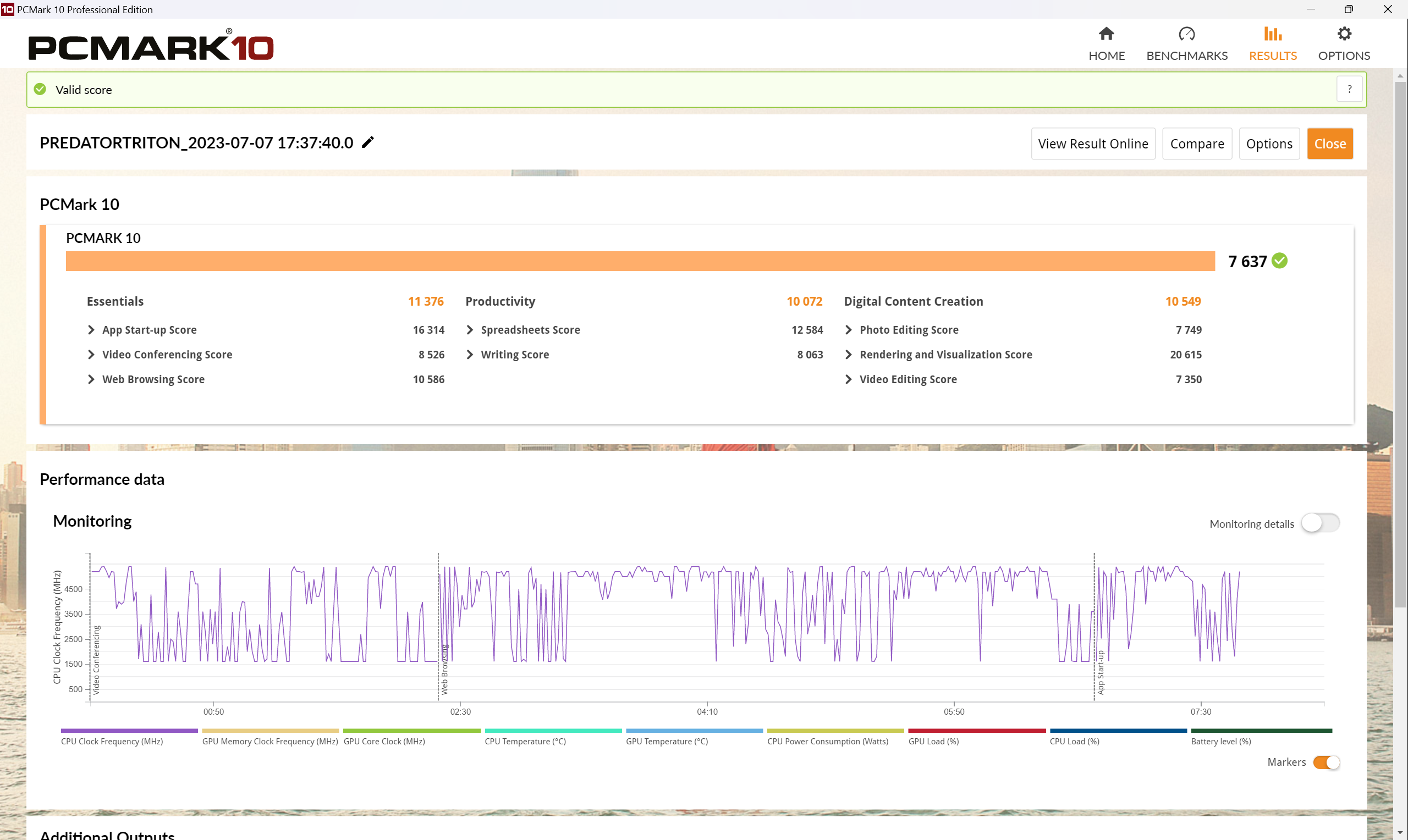Turn off the Markers toggle
The width and height of the screenshot is (1408, 840).
coord(1327,762)
